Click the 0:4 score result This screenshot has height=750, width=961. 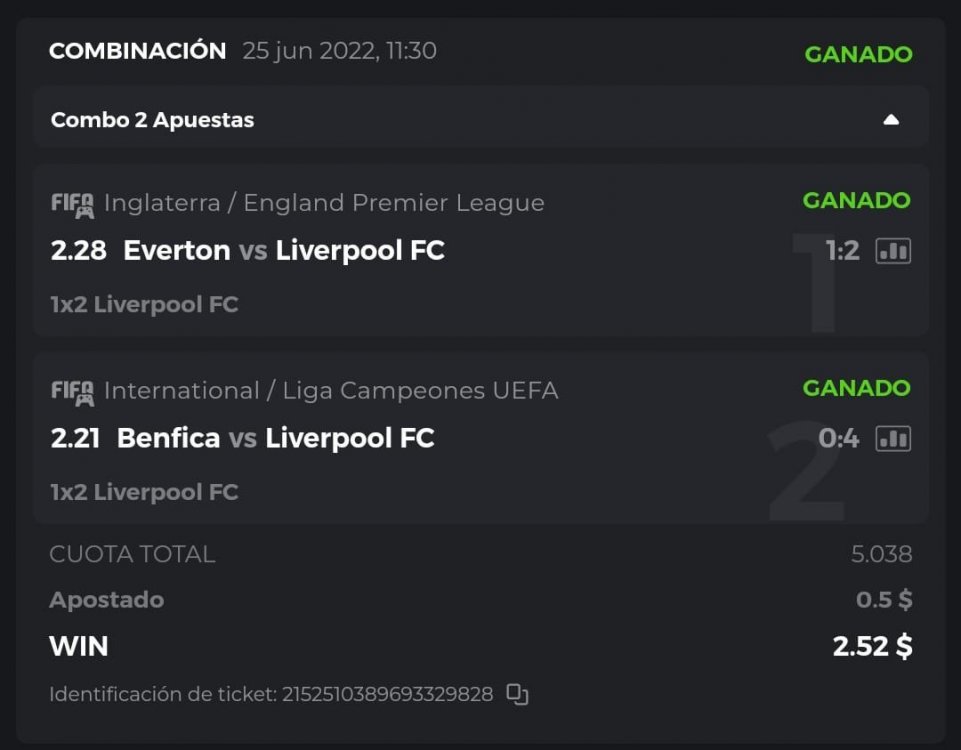pos(838,438)
